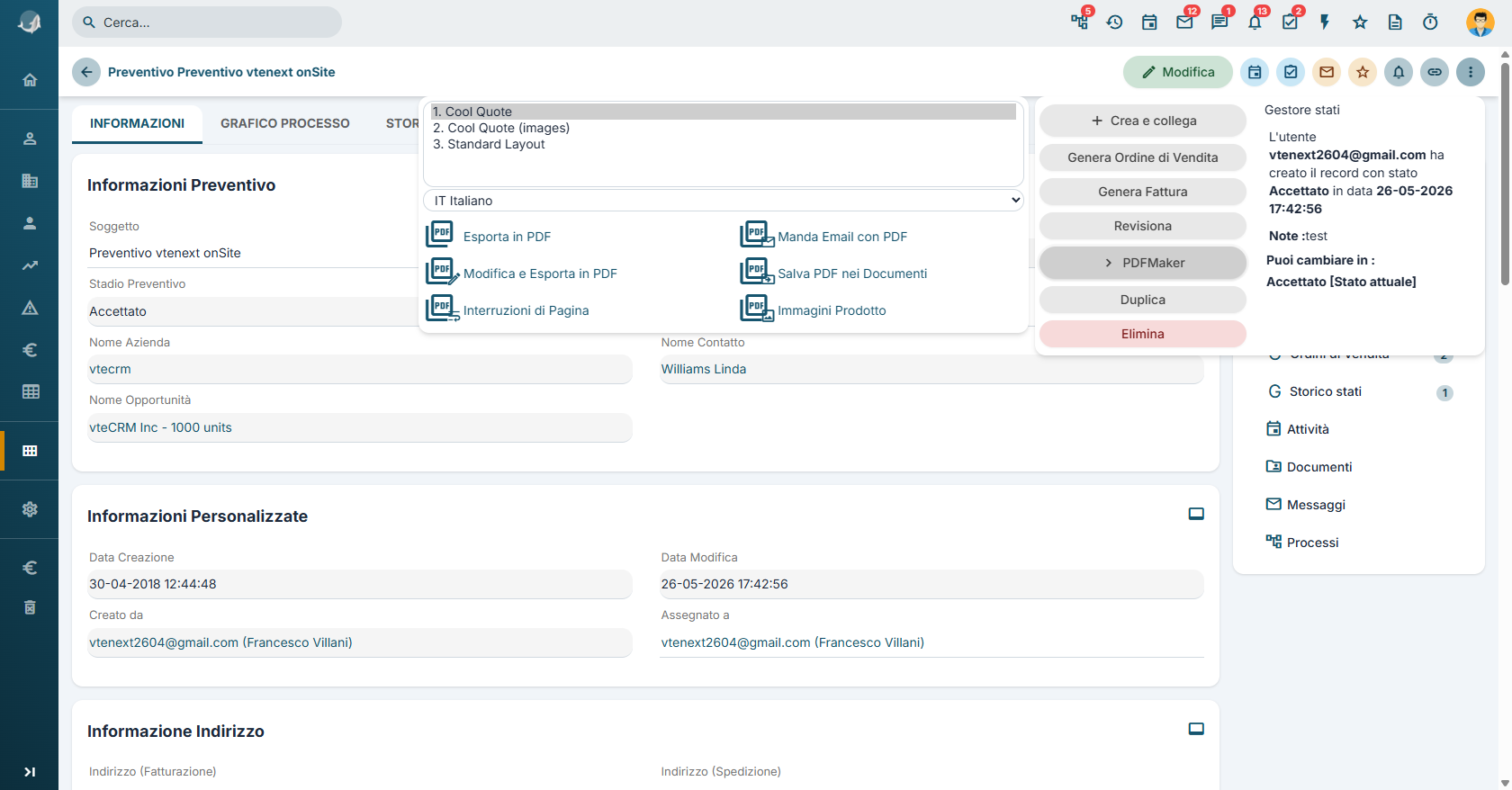
Task: Open the IT Italiano language dropdown
Action: 724,201
